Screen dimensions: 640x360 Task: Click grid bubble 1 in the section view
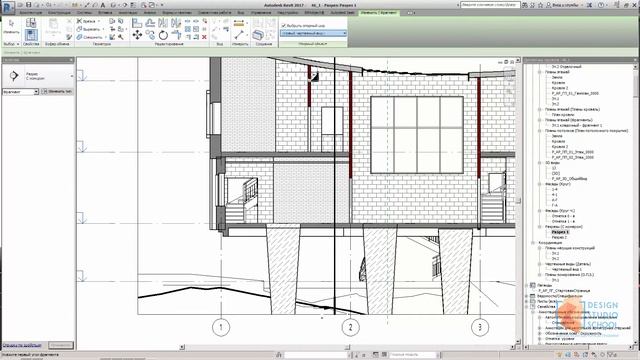(221, 327)
